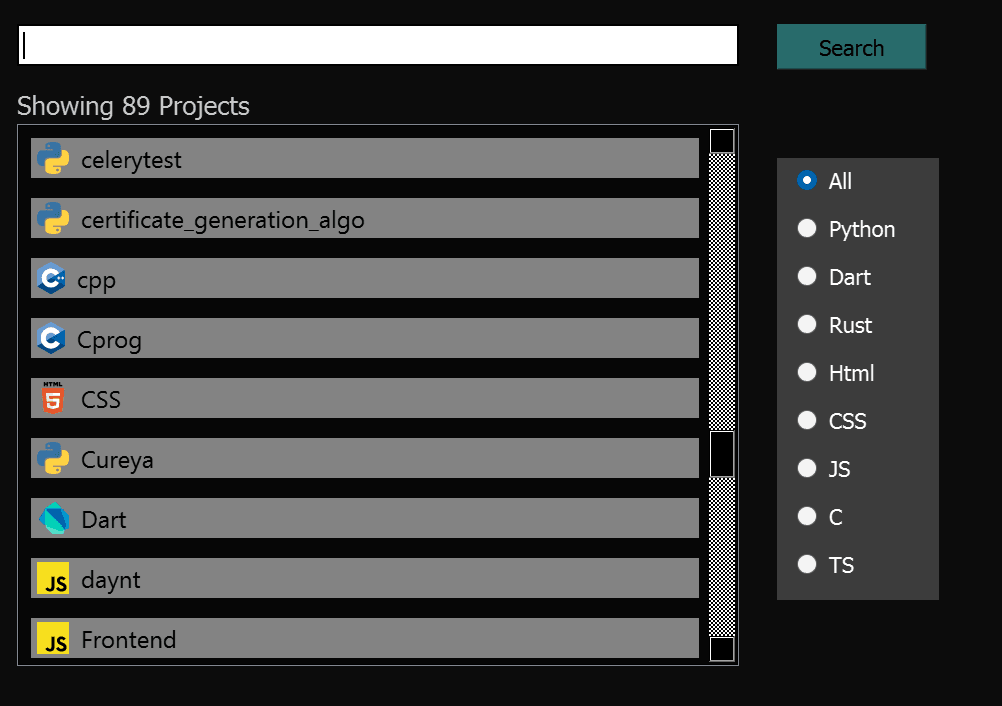Click the Showing 89 Projects label
This screenshot has width=1002, height=706.
pos(133,106)
